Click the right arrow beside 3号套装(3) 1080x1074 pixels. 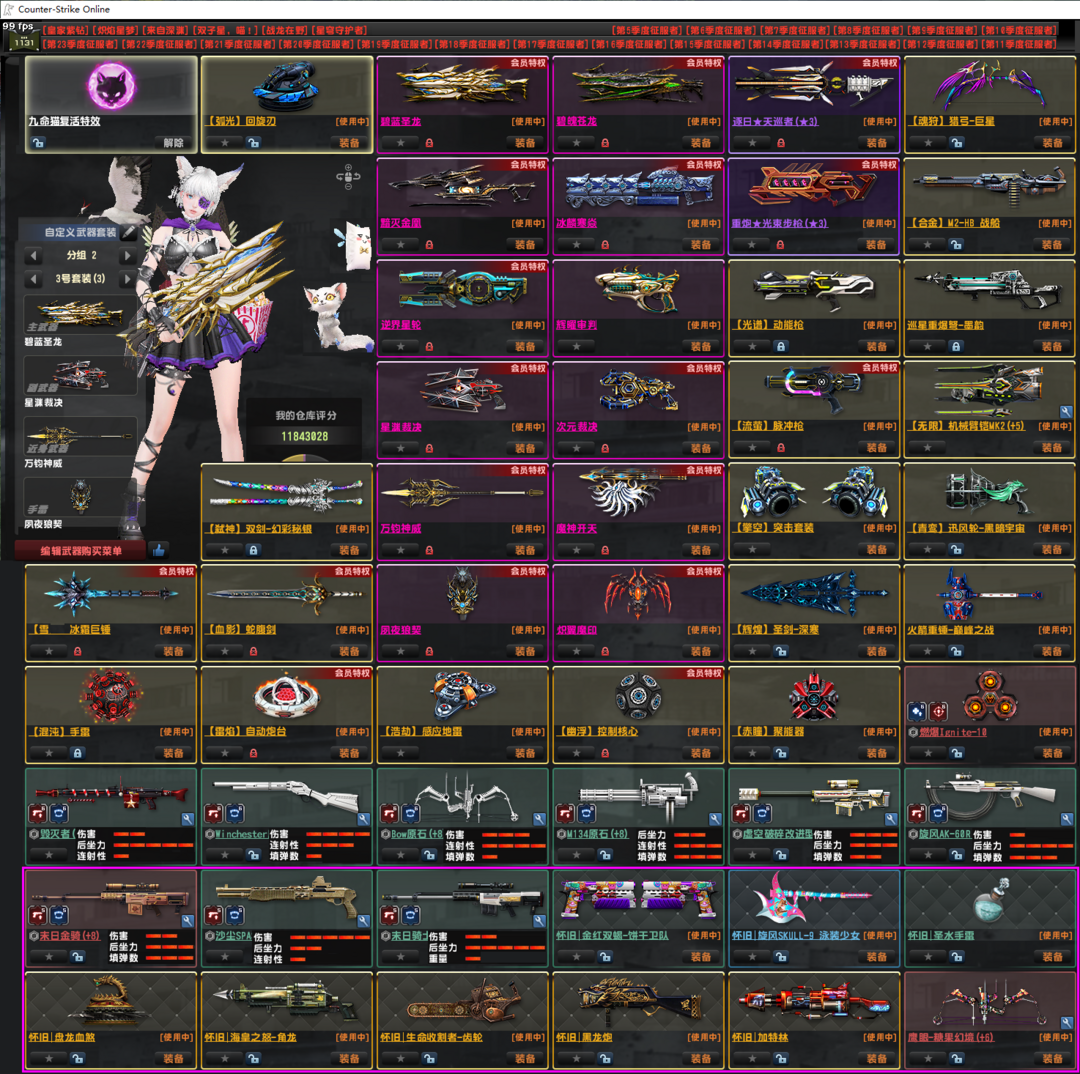click(x=127, y=279)
